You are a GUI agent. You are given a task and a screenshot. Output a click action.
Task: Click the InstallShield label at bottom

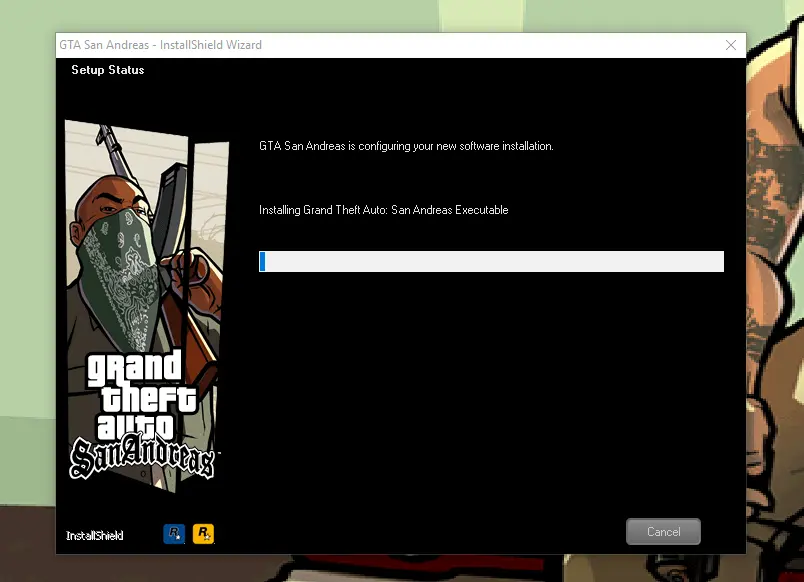click(94, 536)
